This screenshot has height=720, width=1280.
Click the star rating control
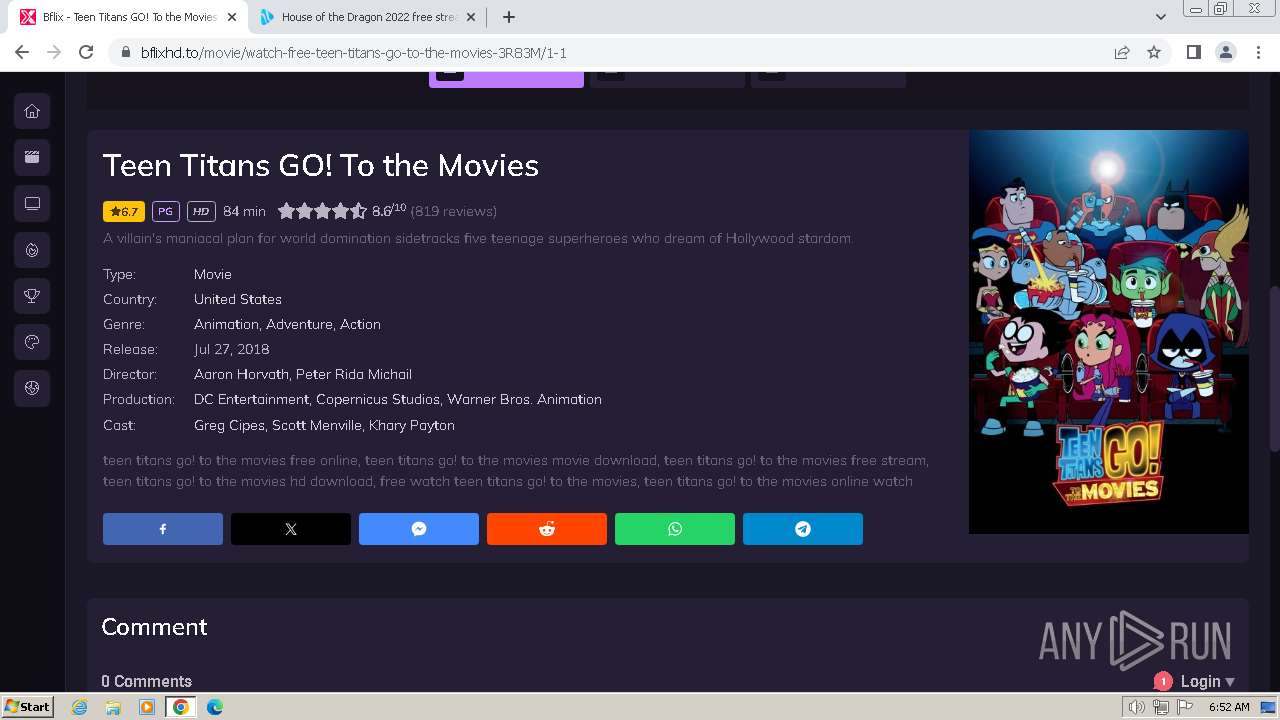[322, 211]
